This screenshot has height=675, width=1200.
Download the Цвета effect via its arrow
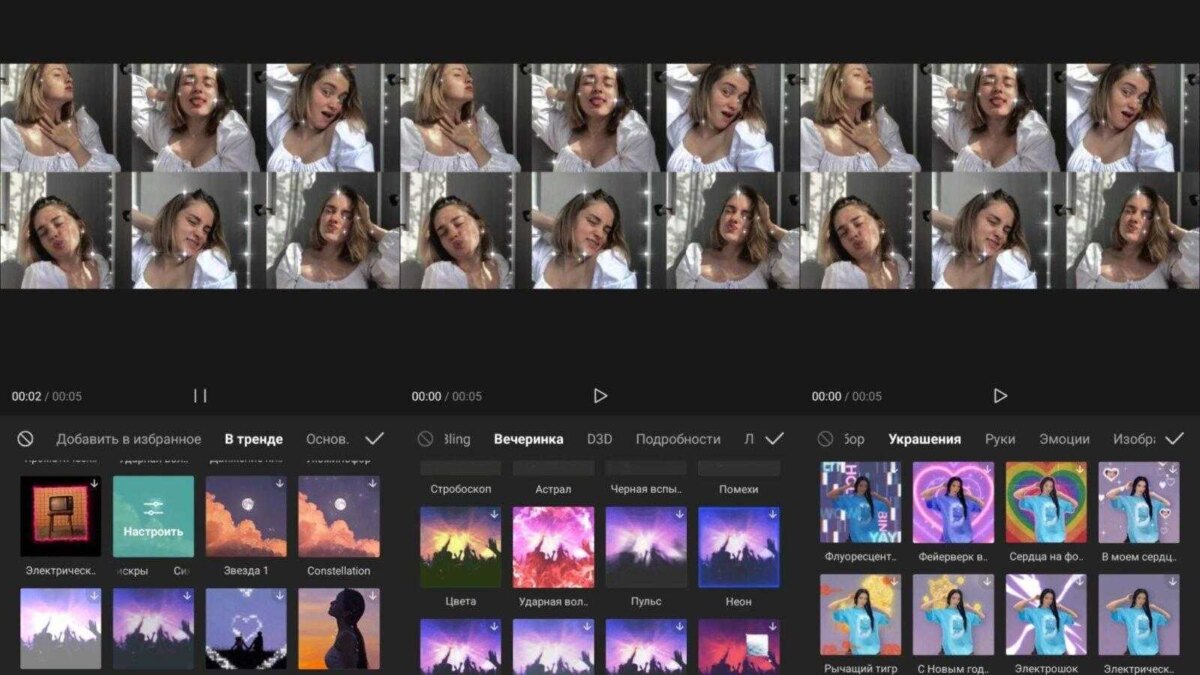click(x=494, y=514)
